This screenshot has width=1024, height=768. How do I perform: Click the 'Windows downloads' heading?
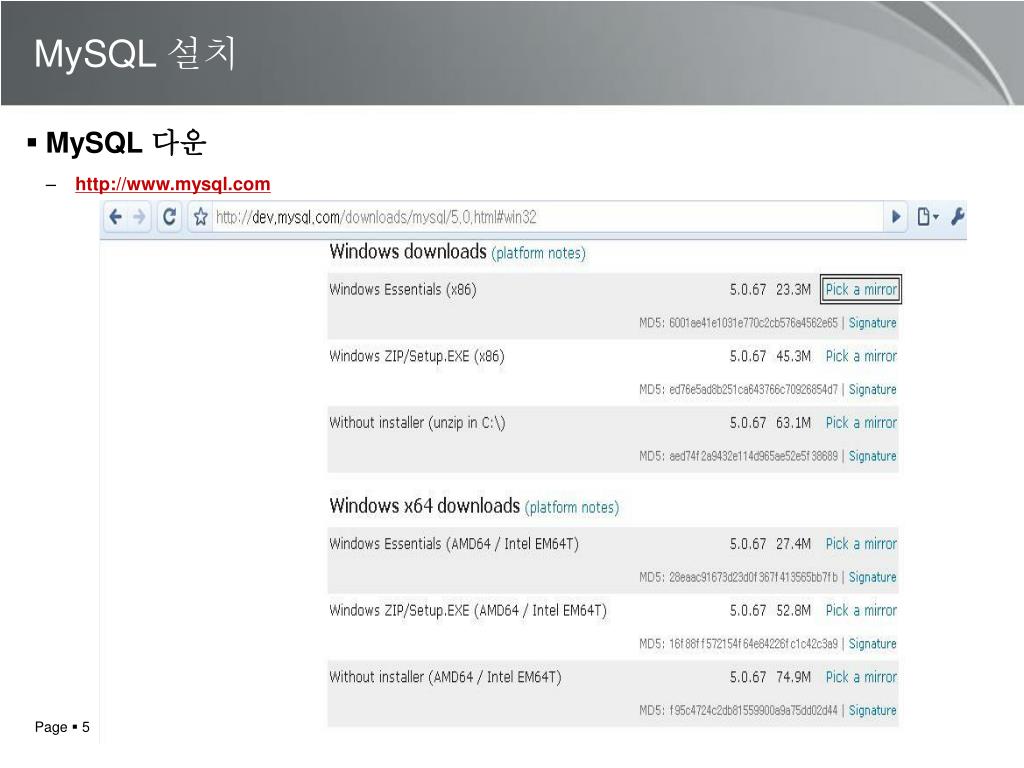coord(408,251)
